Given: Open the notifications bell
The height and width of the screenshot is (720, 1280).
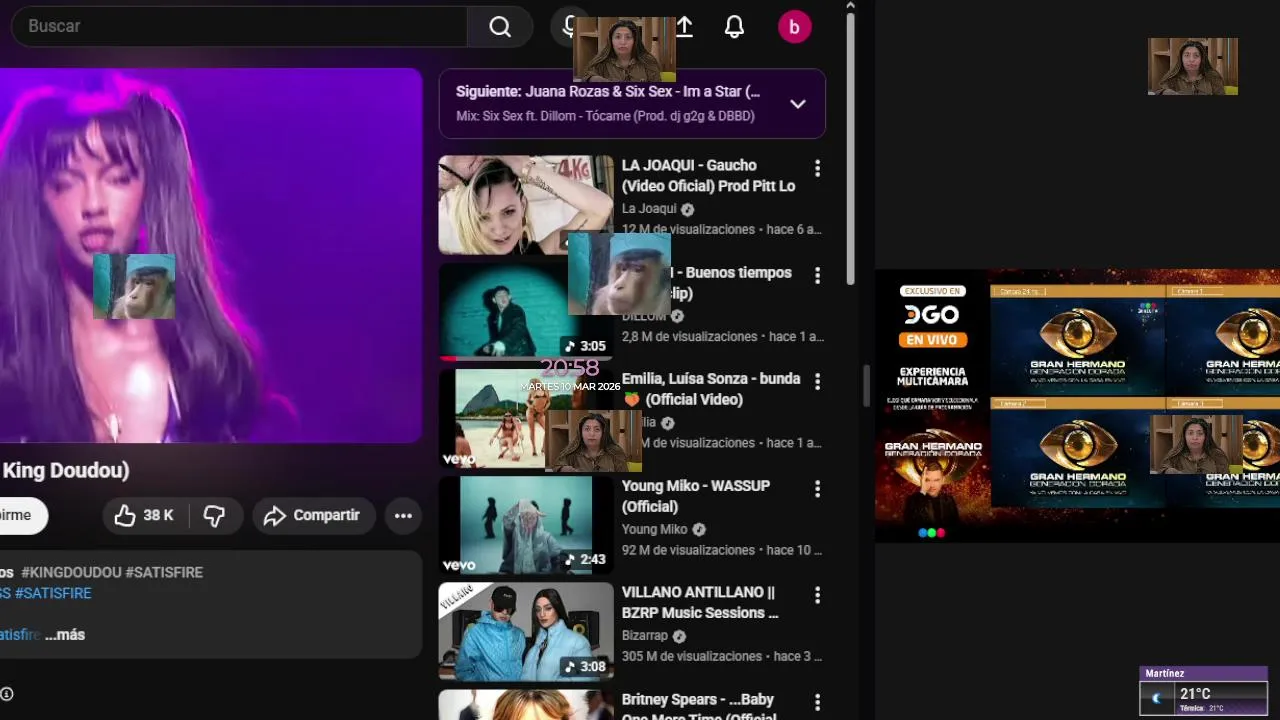Looking at the screenshot, I should pos(735,27).
